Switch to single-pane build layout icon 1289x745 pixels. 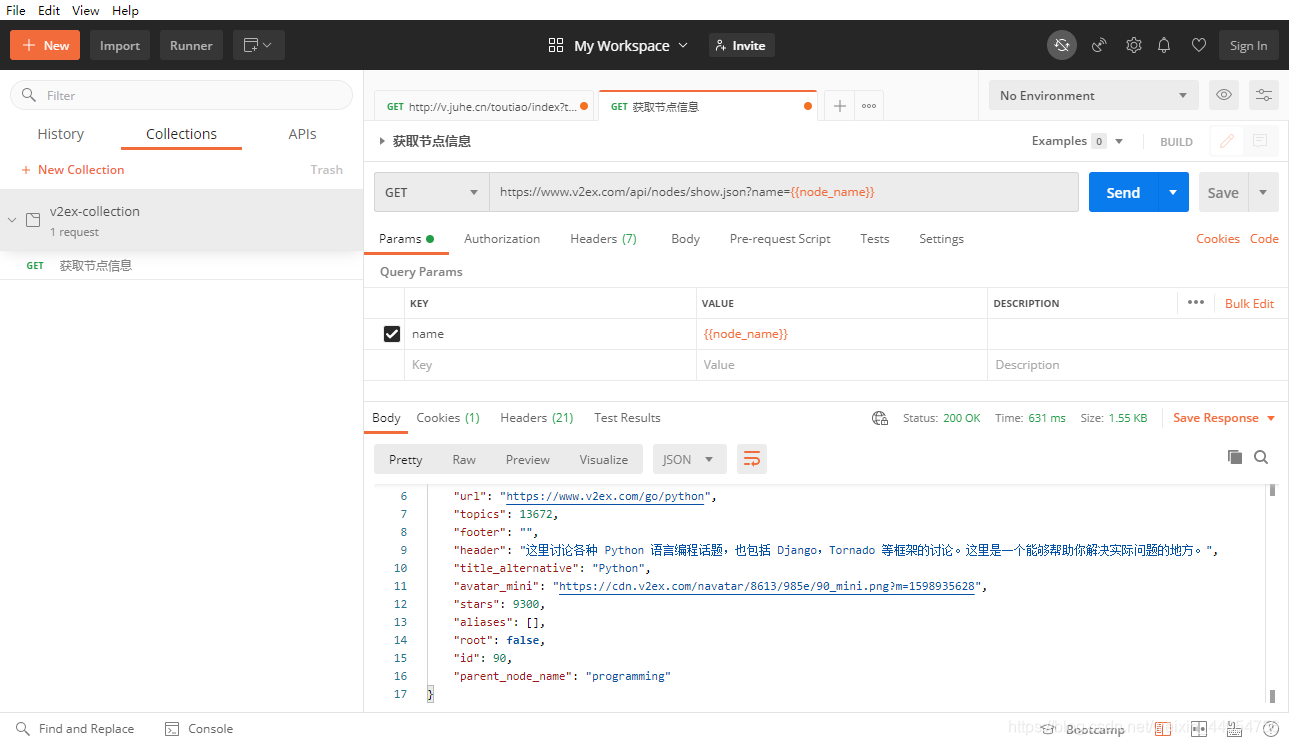click(1162, 729)
